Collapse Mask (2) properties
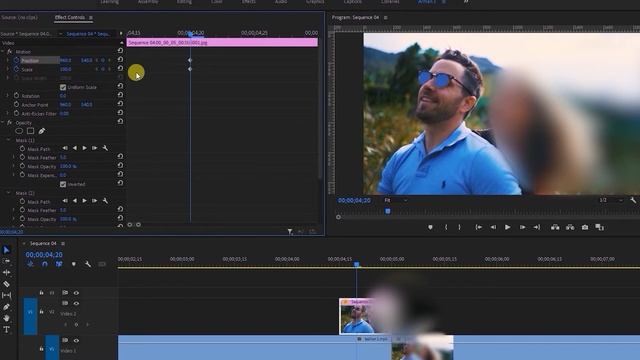Viewport: 640px width, 360px height. 9,193
